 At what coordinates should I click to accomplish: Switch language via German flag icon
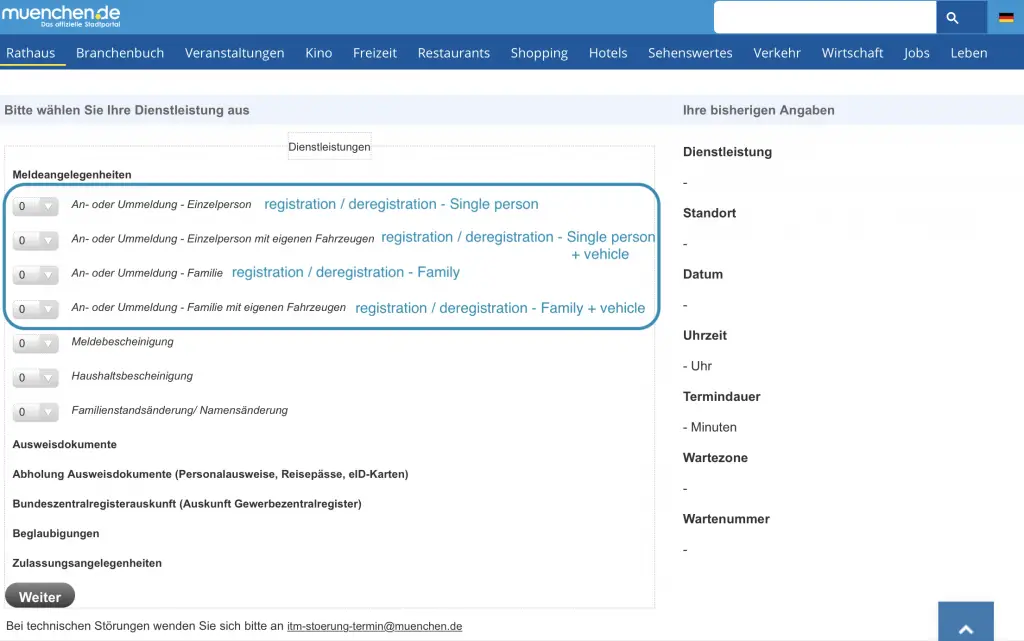pyautogui.click(x=1006, y=18)
